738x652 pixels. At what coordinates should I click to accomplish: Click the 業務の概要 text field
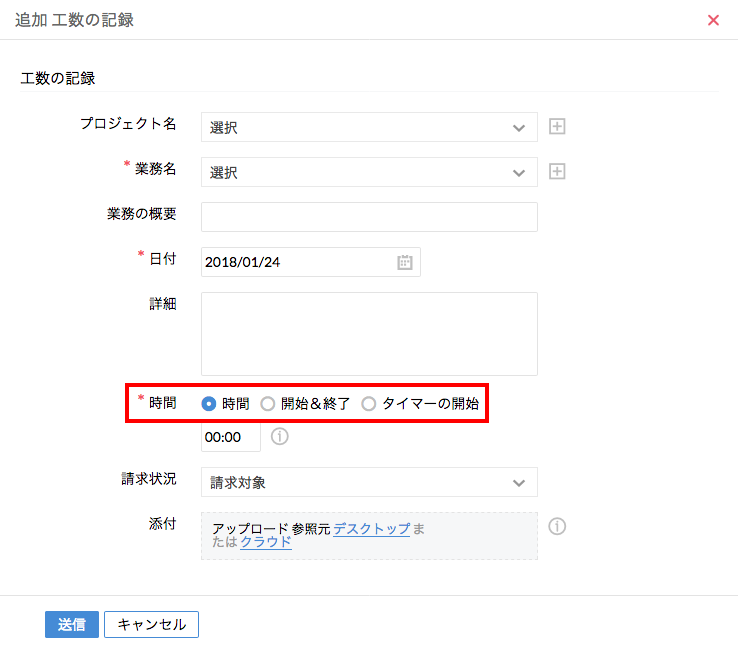coord(369,217)
